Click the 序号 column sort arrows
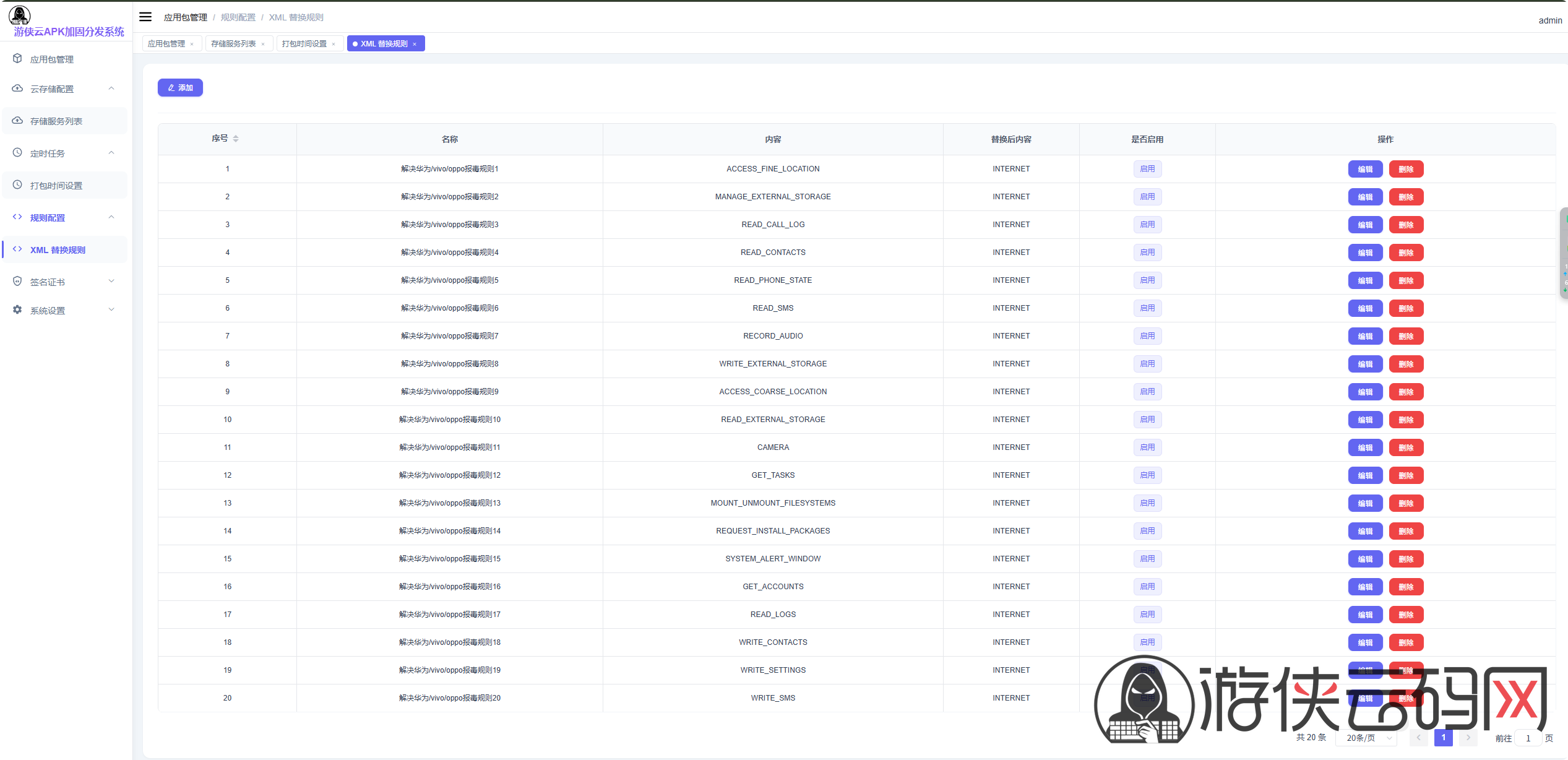The height and width of the screenshot is (760, 1568). [236, 139]
